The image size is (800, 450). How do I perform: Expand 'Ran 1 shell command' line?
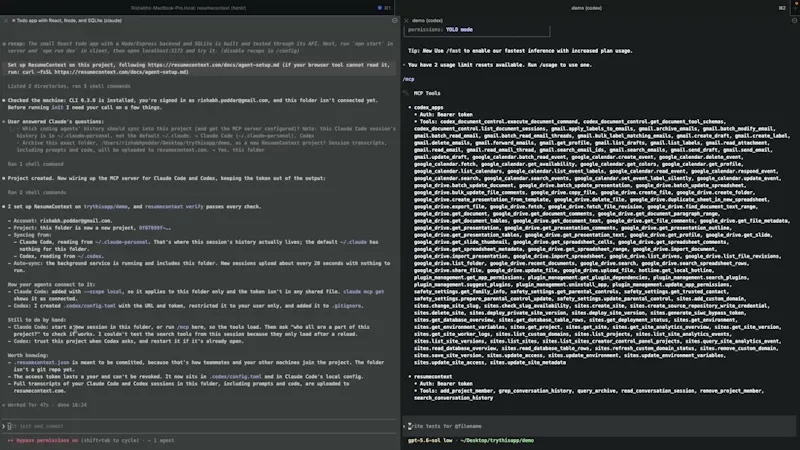pyautogui.click(x=35, y=164)
